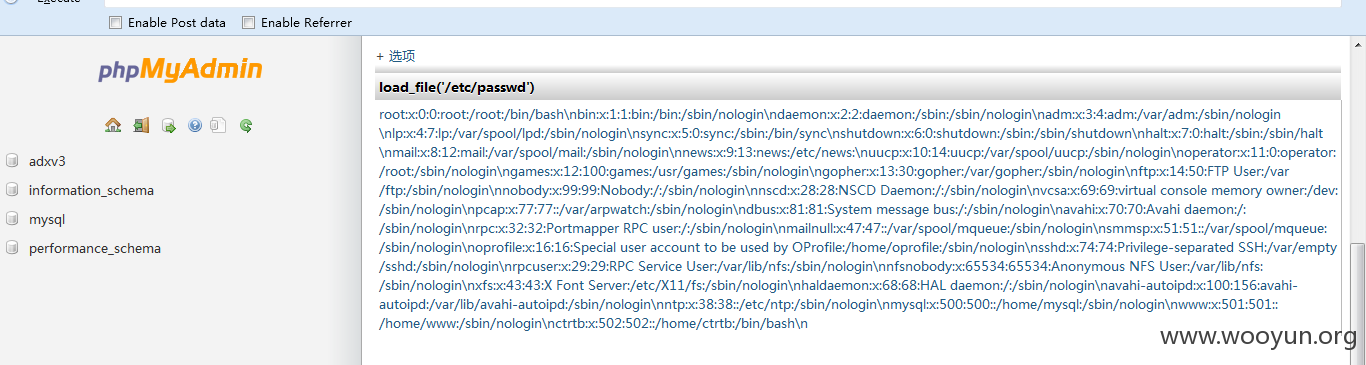
Task: Click the adxv3 database cylinder icon
Action: (x=12, y=161)
